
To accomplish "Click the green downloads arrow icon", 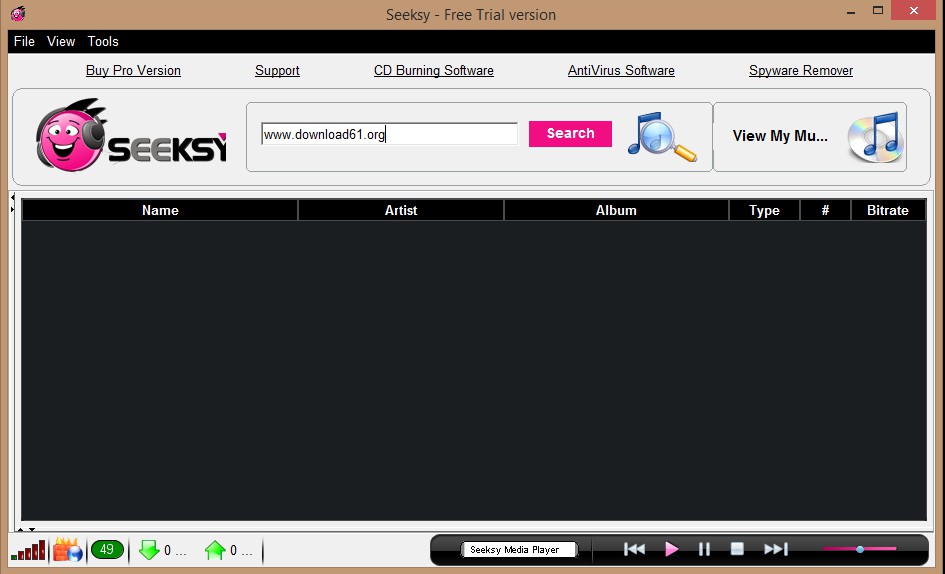I will 149,550.
